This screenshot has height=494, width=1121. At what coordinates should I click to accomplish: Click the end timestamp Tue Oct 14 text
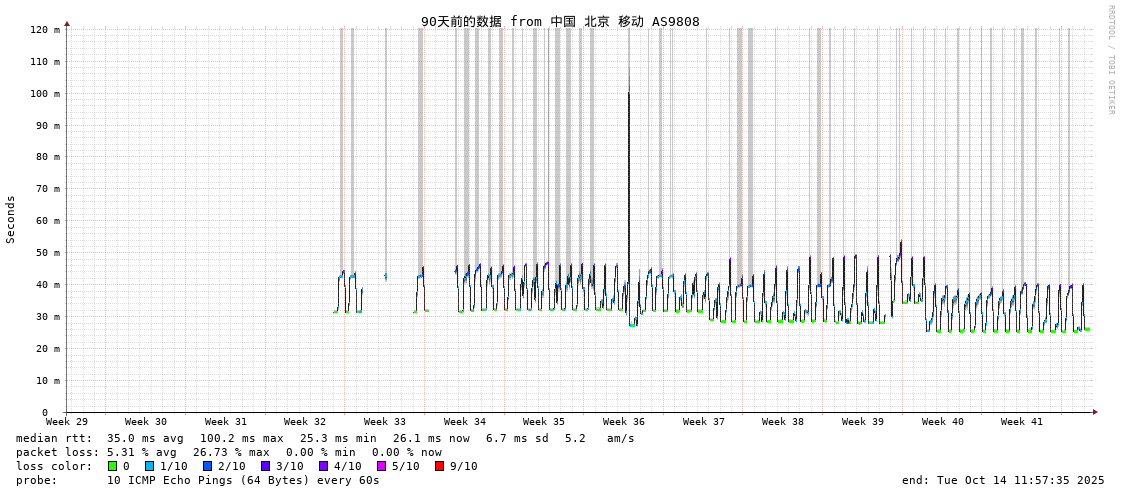coord(1003,480)
